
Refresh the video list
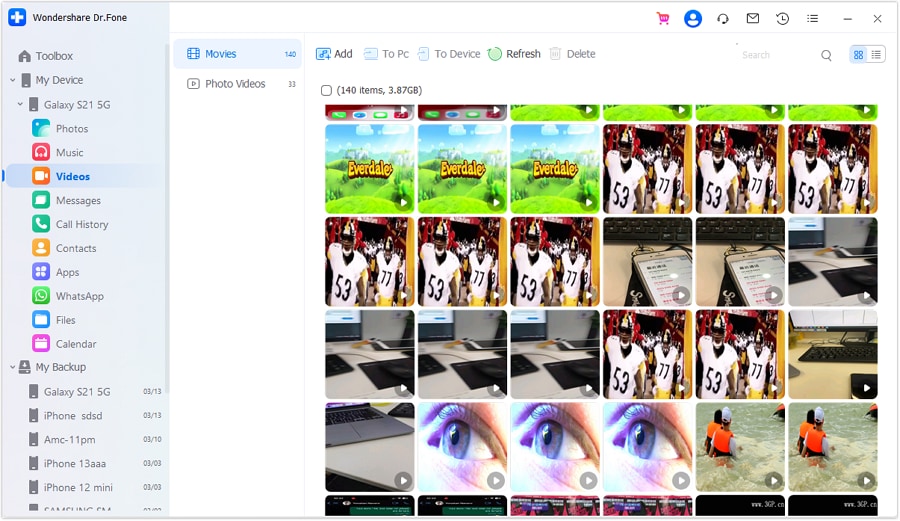pos(514,54)
